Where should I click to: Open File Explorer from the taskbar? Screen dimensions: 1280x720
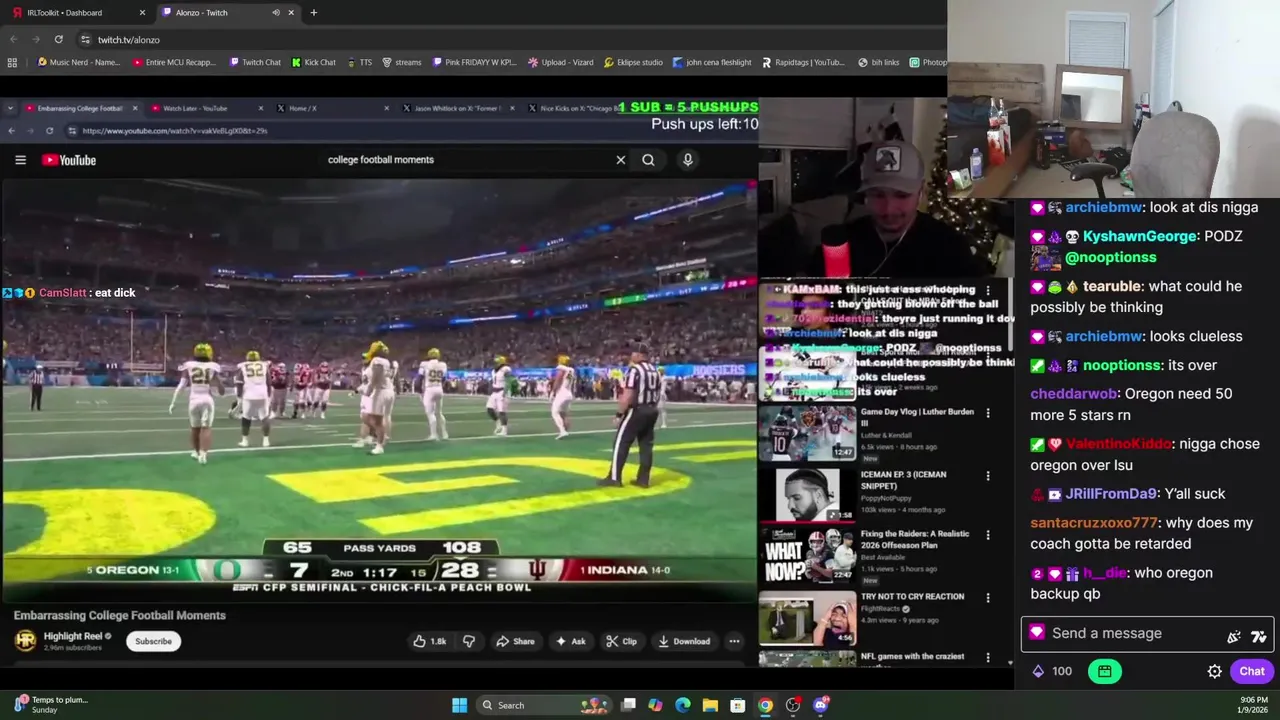point(710,705)
